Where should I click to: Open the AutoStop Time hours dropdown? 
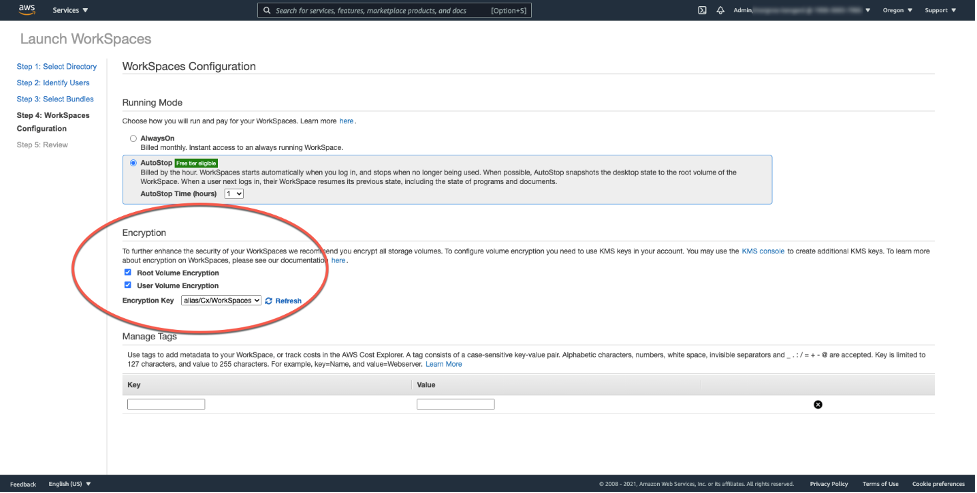point(234,193)
